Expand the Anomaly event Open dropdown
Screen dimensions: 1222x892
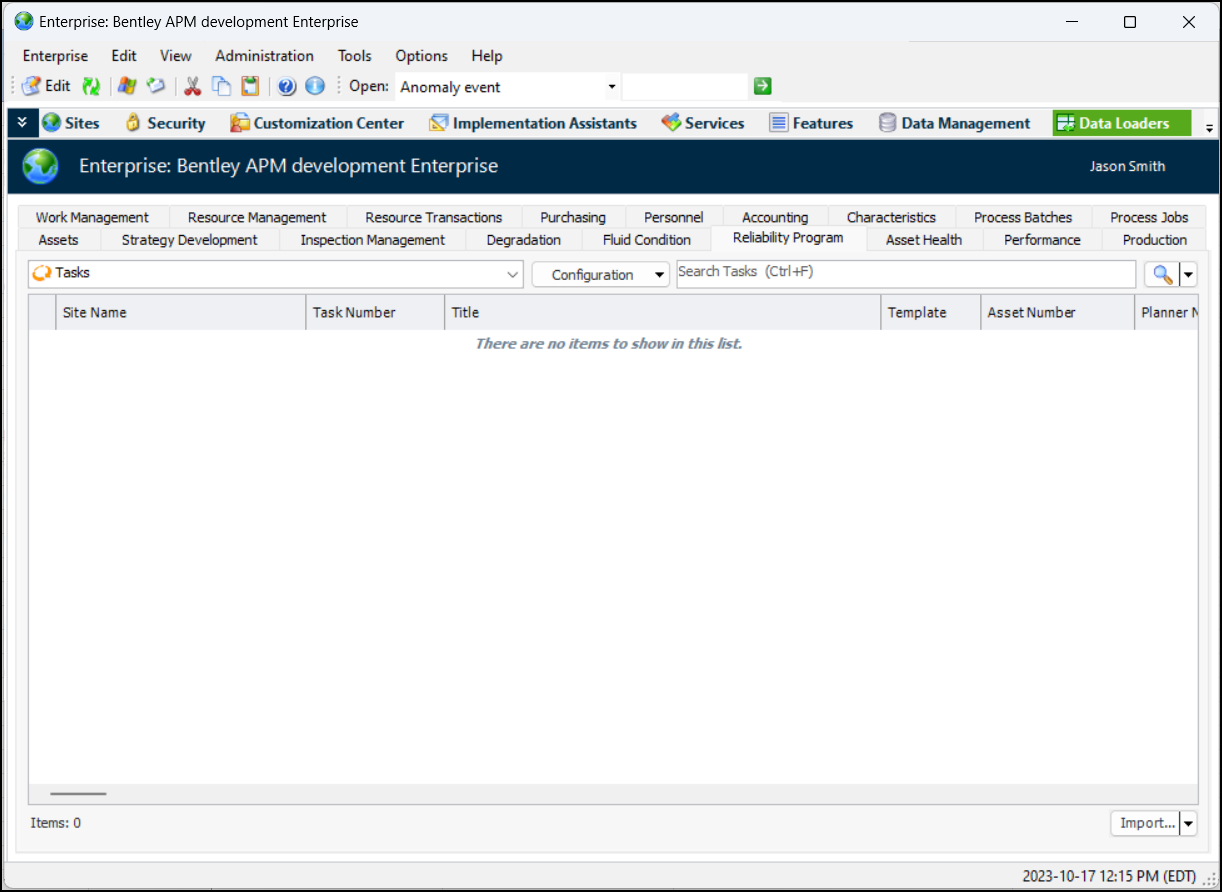tap(612, 87)
